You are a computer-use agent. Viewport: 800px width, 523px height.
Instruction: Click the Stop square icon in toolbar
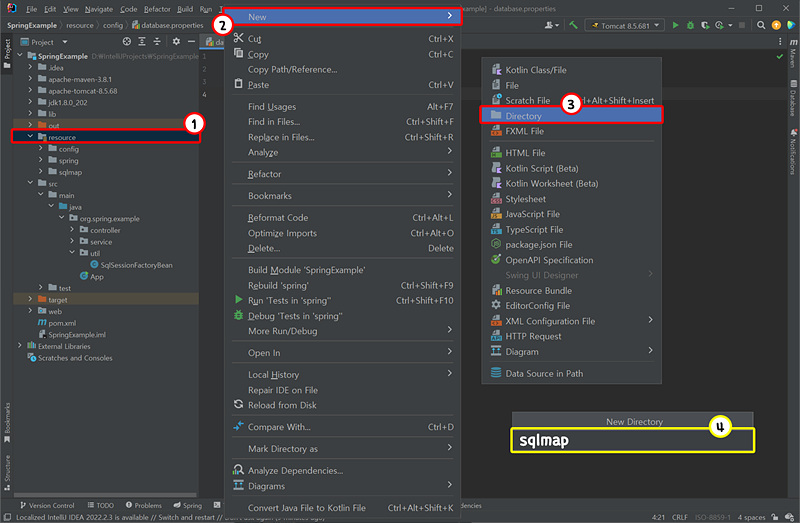[x=742, y=25]
